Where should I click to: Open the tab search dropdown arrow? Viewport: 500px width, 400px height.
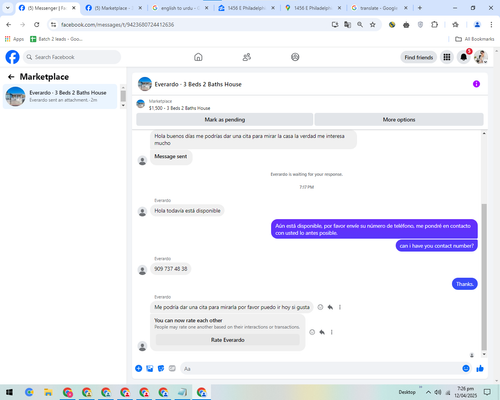[8, 7]
